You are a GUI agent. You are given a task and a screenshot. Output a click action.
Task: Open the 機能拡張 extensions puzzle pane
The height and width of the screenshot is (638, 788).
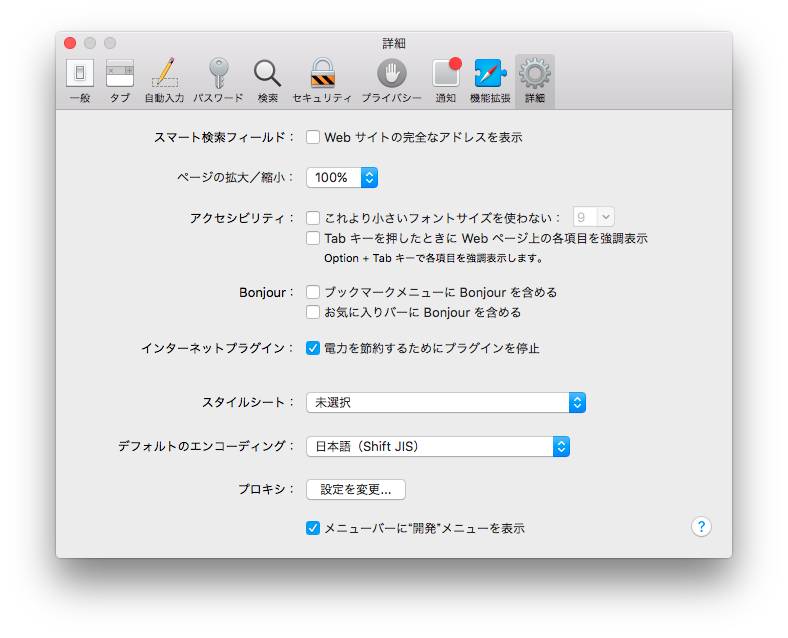coord(490,81)
